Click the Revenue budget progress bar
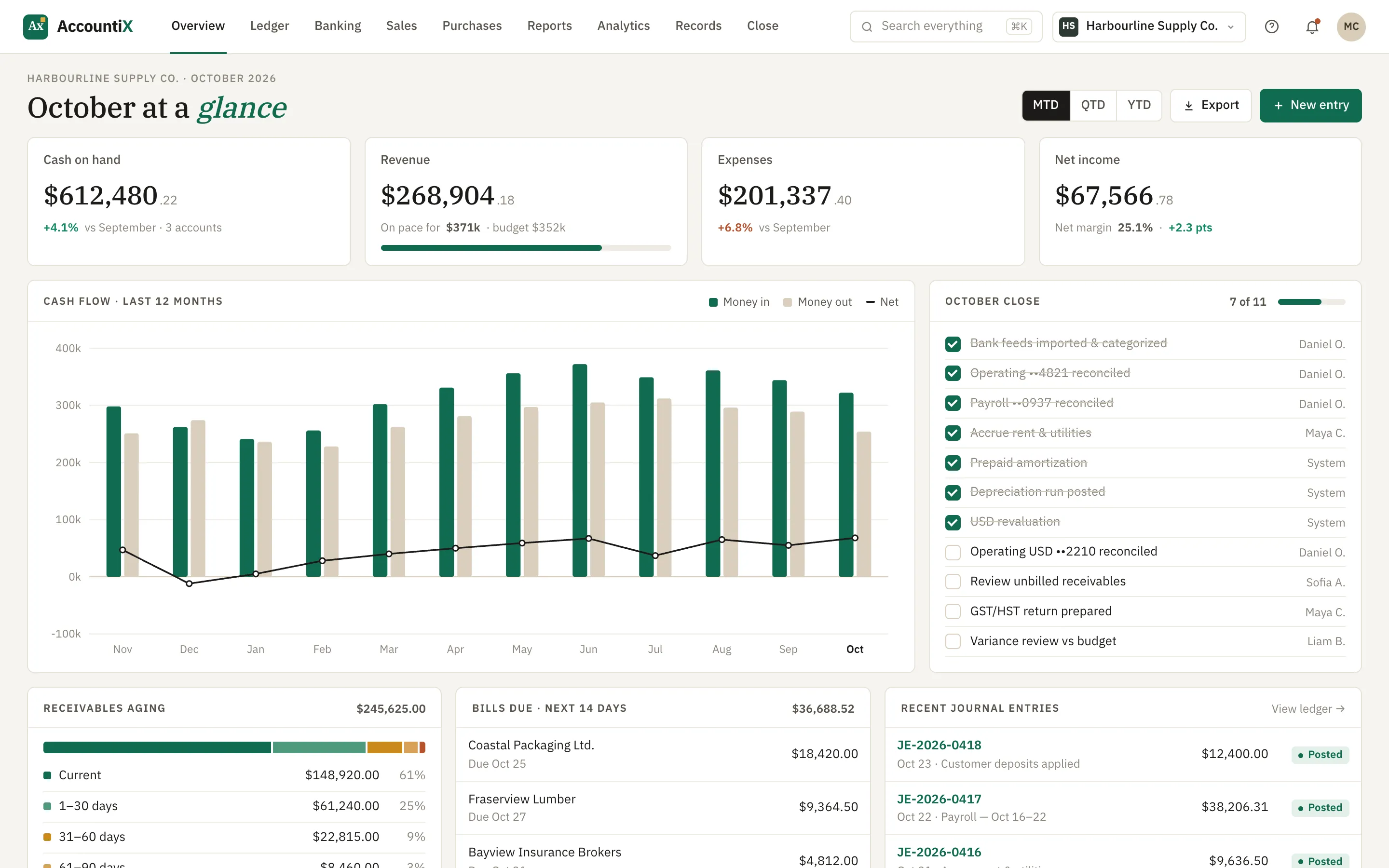1389x868 pixels. point(526,248)
